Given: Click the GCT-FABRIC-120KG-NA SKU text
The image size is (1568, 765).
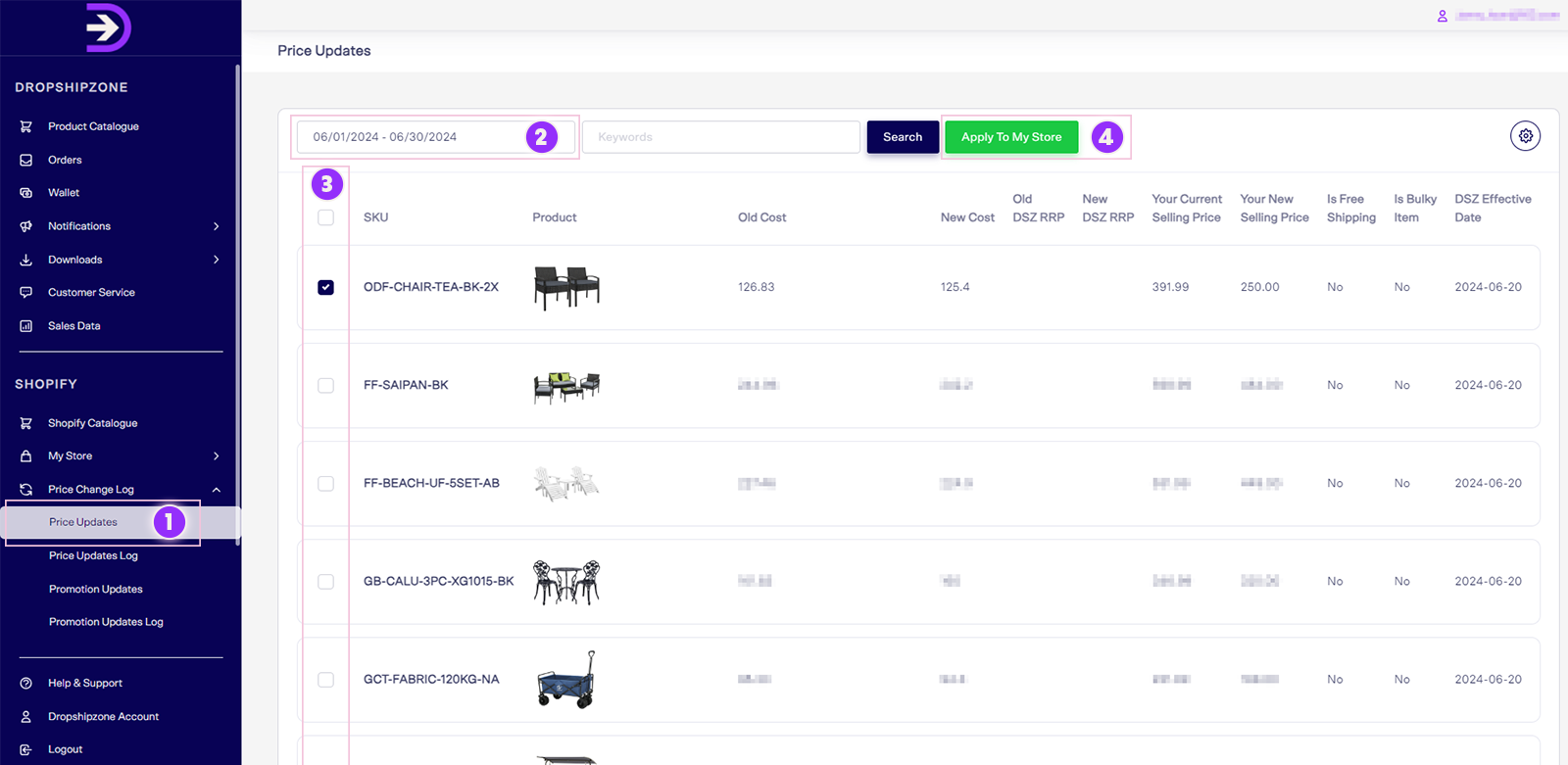Looking at the screenshot, I should pos(431,679).
